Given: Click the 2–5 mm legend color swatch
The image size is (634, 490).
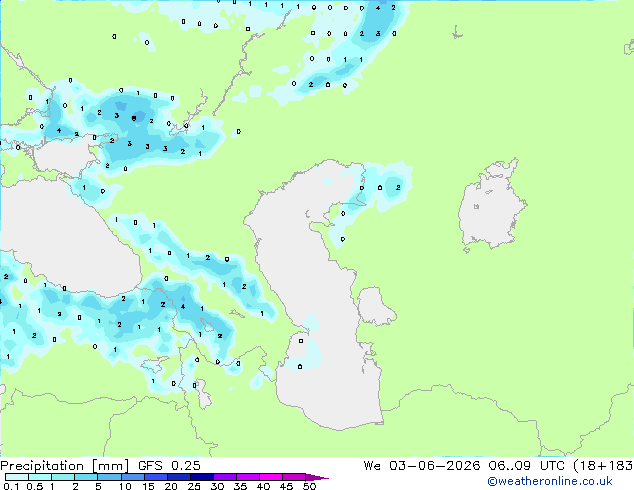Looking at the screenshot, I should (x=86, y=477).
